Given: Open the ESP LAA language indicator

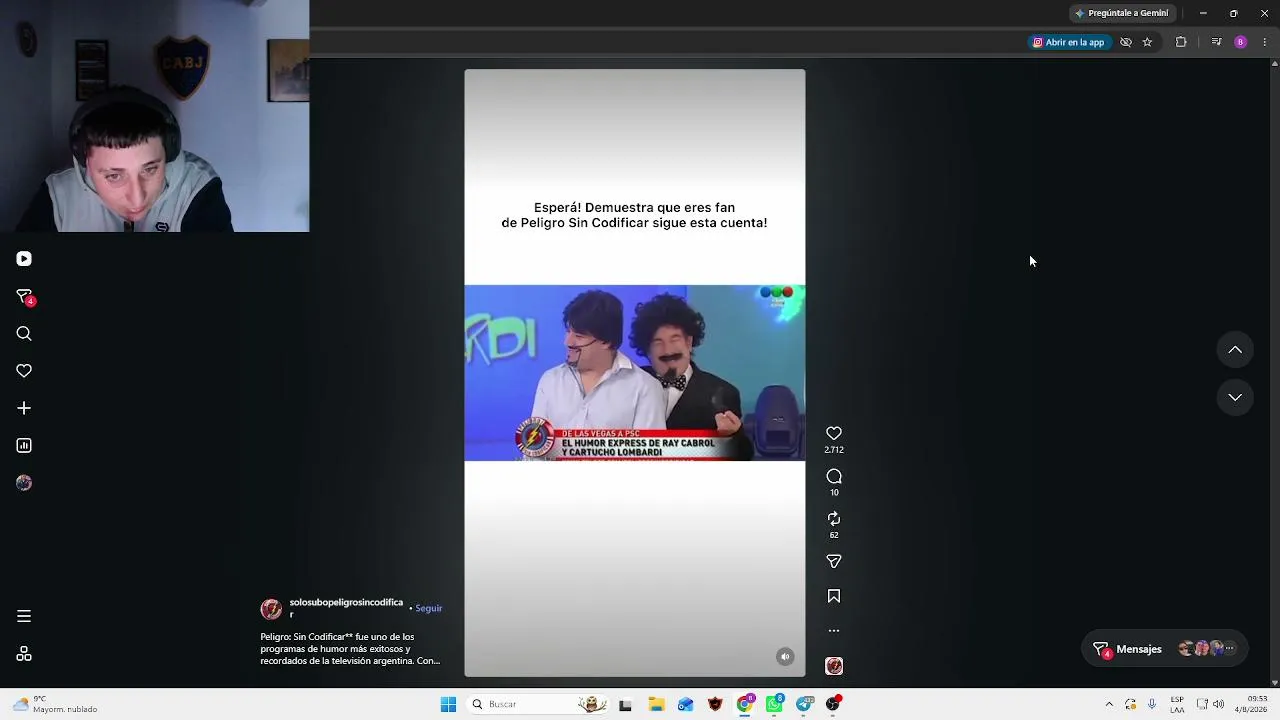Looking at the screenshot, I should coord(1177,704).
